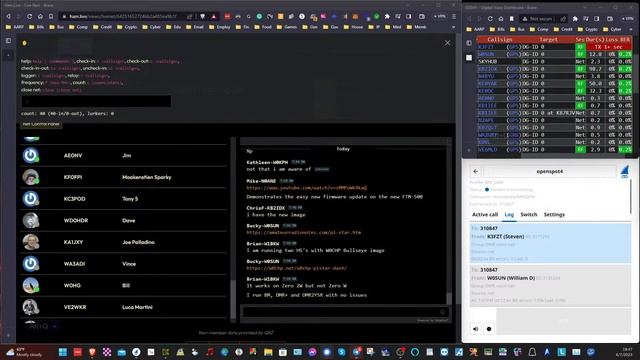Open the w0chp pistar-dash link in chat

pyautogui.click(x=296, y=268)
